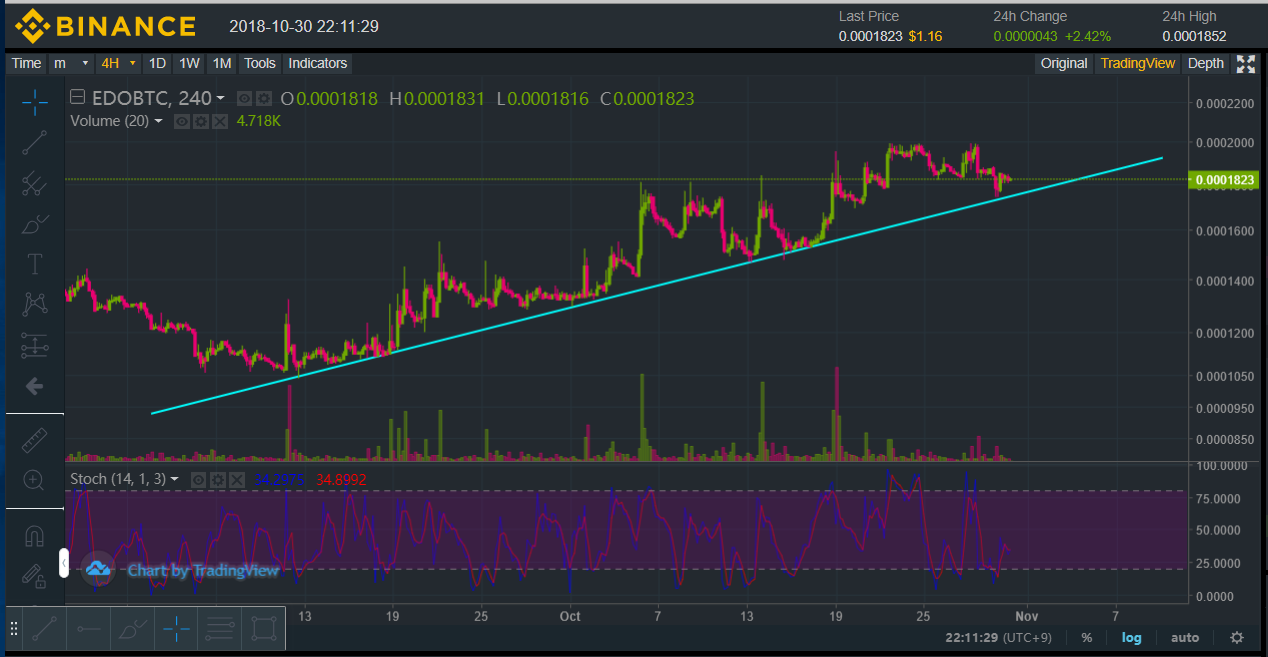Image resolution: width=1268 pixels, height=657 pixels.
Task: Click the back arrow in left sidebar
Action: (35, 386)
